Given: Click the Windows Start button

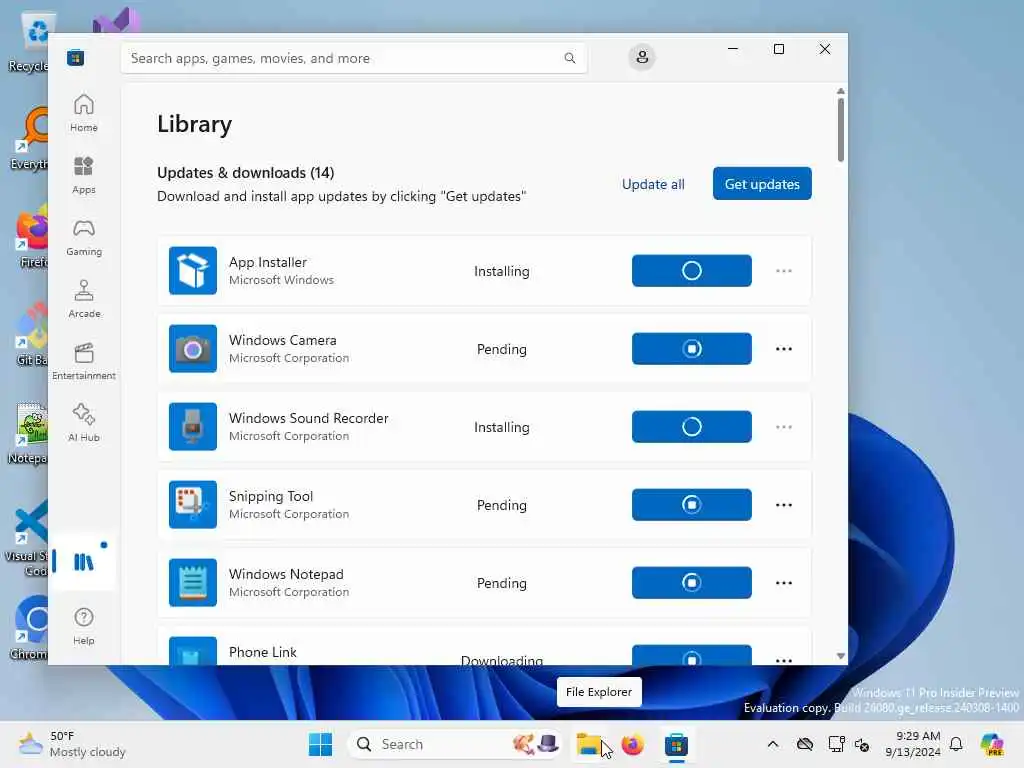Looking at the screenshot, I should (x=320, y=744).
